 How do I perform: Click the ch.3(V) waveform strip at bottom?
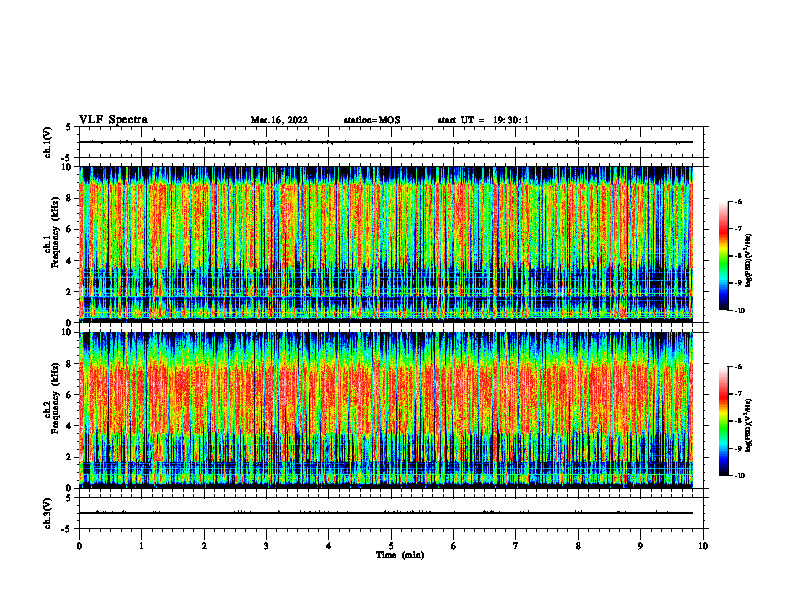tap(391, 513)
